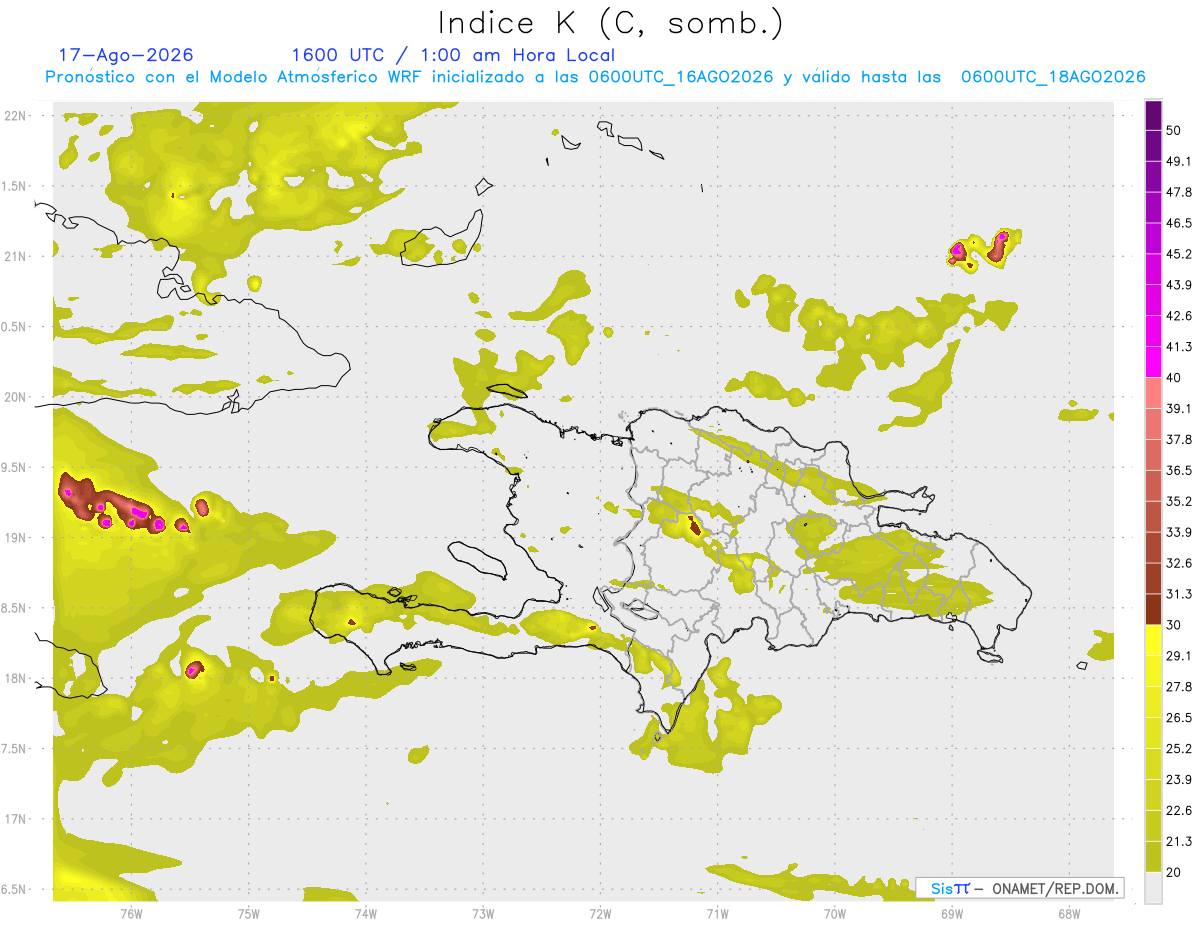Click the "41.3" value on the color scale
Screen dimensions: 1200x927
1180,347
